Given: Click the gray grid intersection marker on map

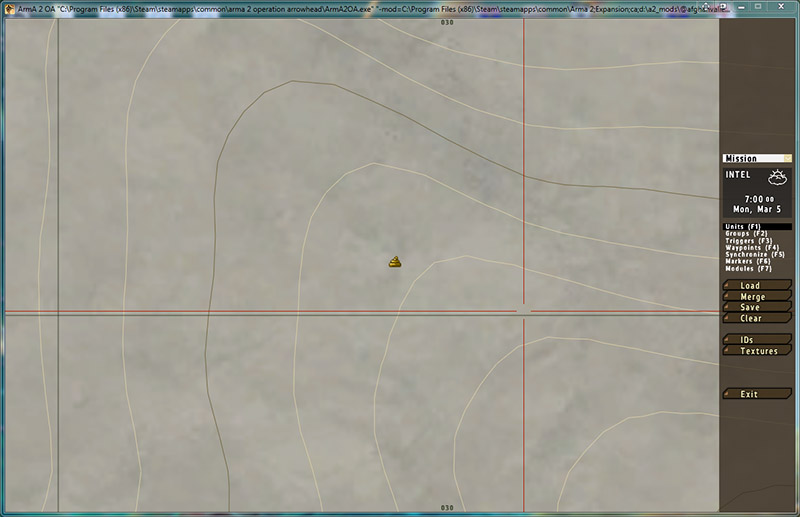Looking at the screenshot, I should (523, 311).
